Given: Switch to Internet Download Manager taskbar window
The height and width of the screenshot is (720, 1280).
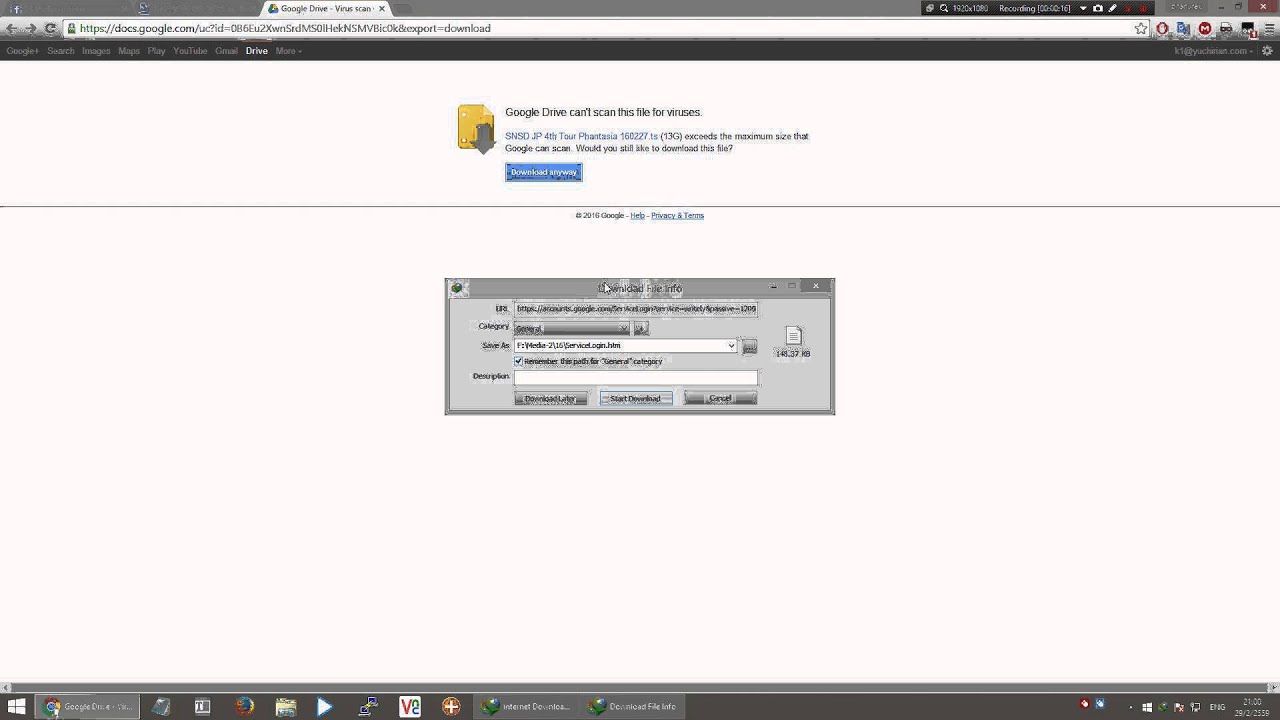Looking at the screenshot, I should coord(526,706).
